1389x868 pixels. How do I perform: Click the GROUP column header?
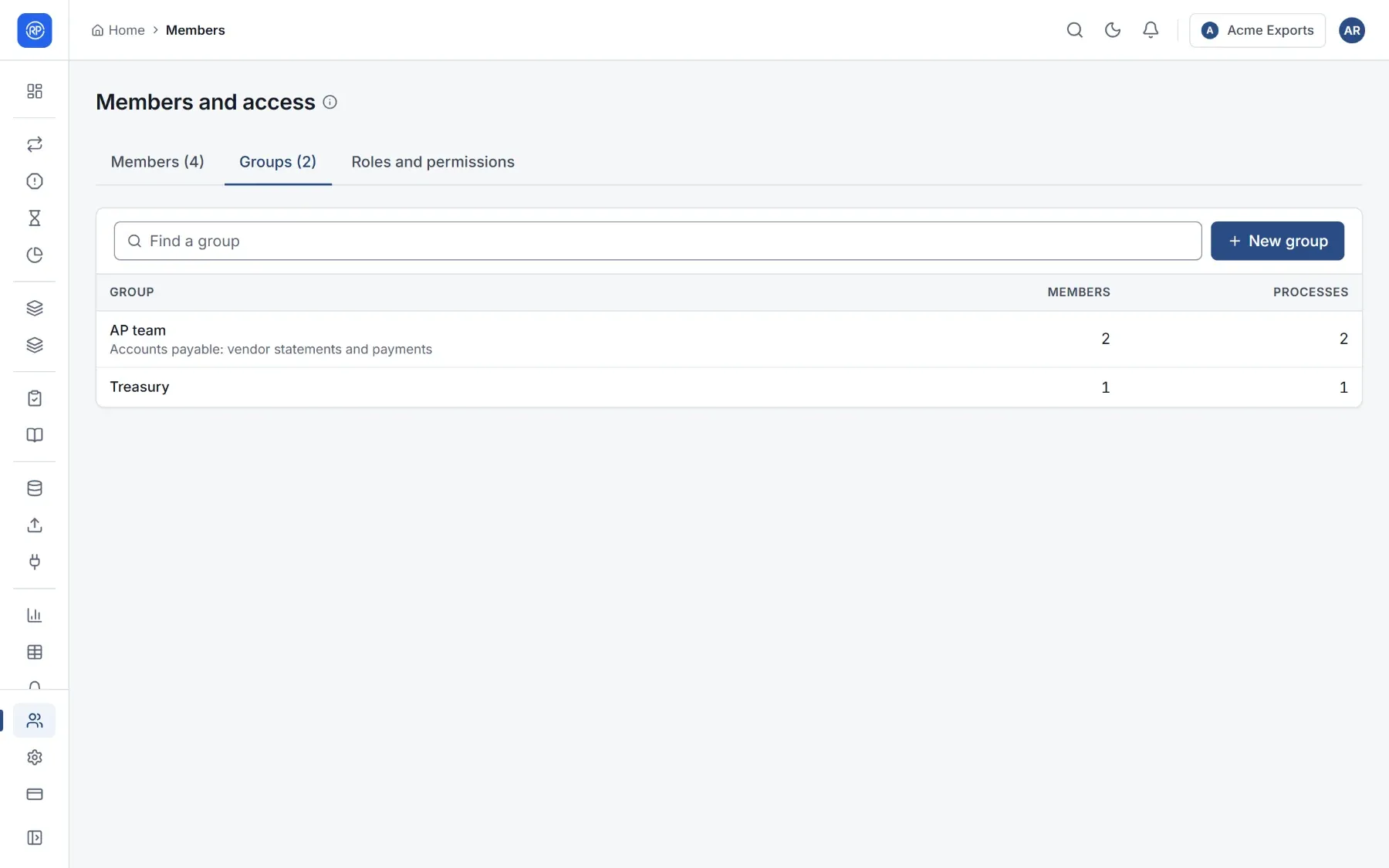pyautogui.click(x=132, y=292)
